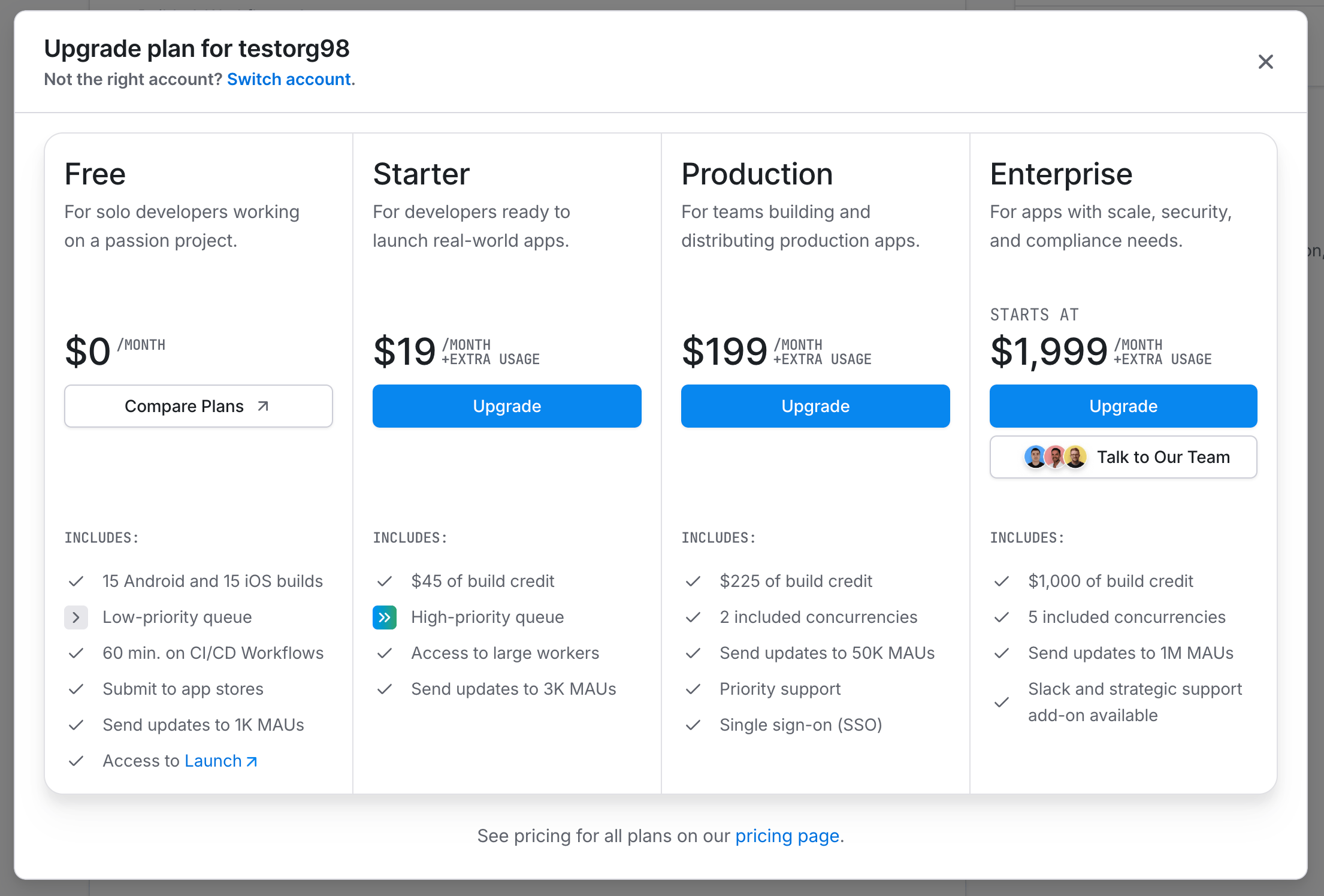Close the upgrade plan dialog
The width and height of the screenshot is (1324, 896).
(x=1265, y=62)
